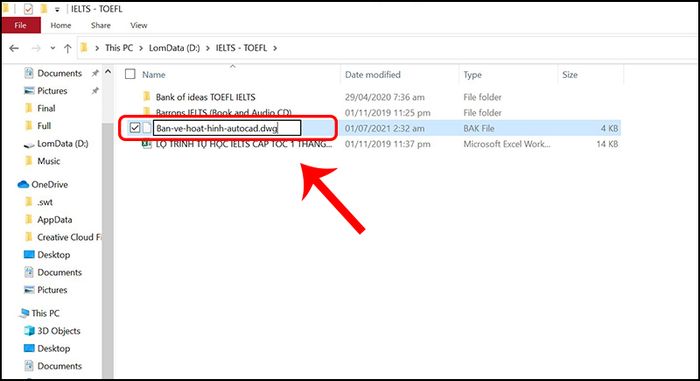
Task: Sort by the Name column header
Action: click(154, 75)
